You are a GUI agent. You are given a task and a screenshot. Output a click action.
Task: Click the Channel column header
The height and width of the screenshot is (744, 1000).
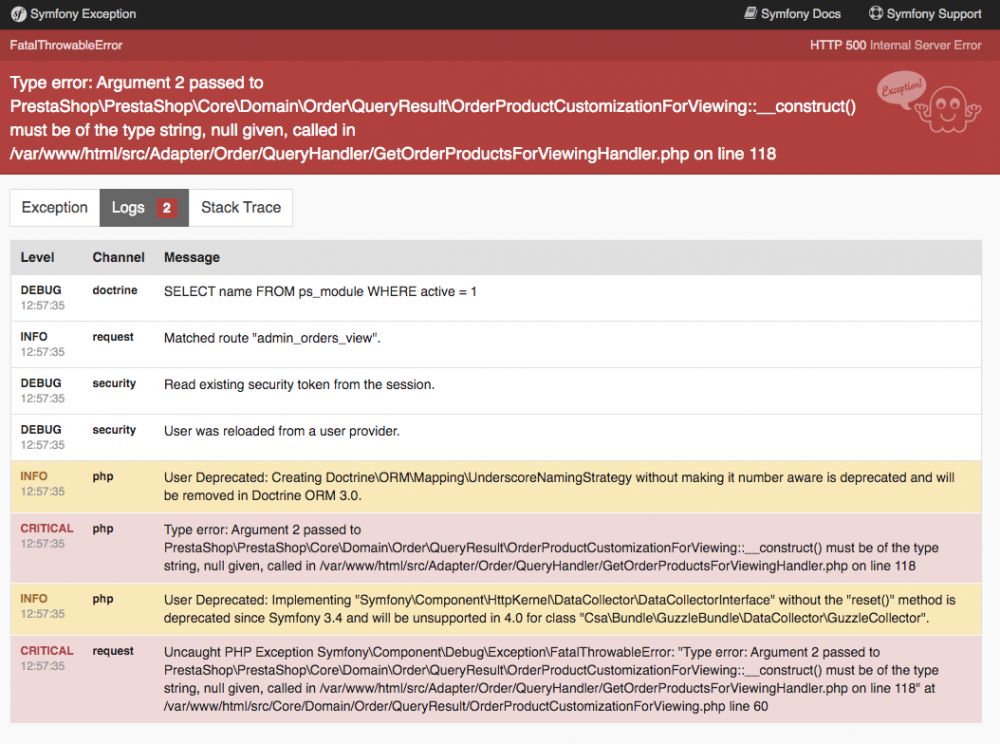pyautogui.click(x=119, y=258)
